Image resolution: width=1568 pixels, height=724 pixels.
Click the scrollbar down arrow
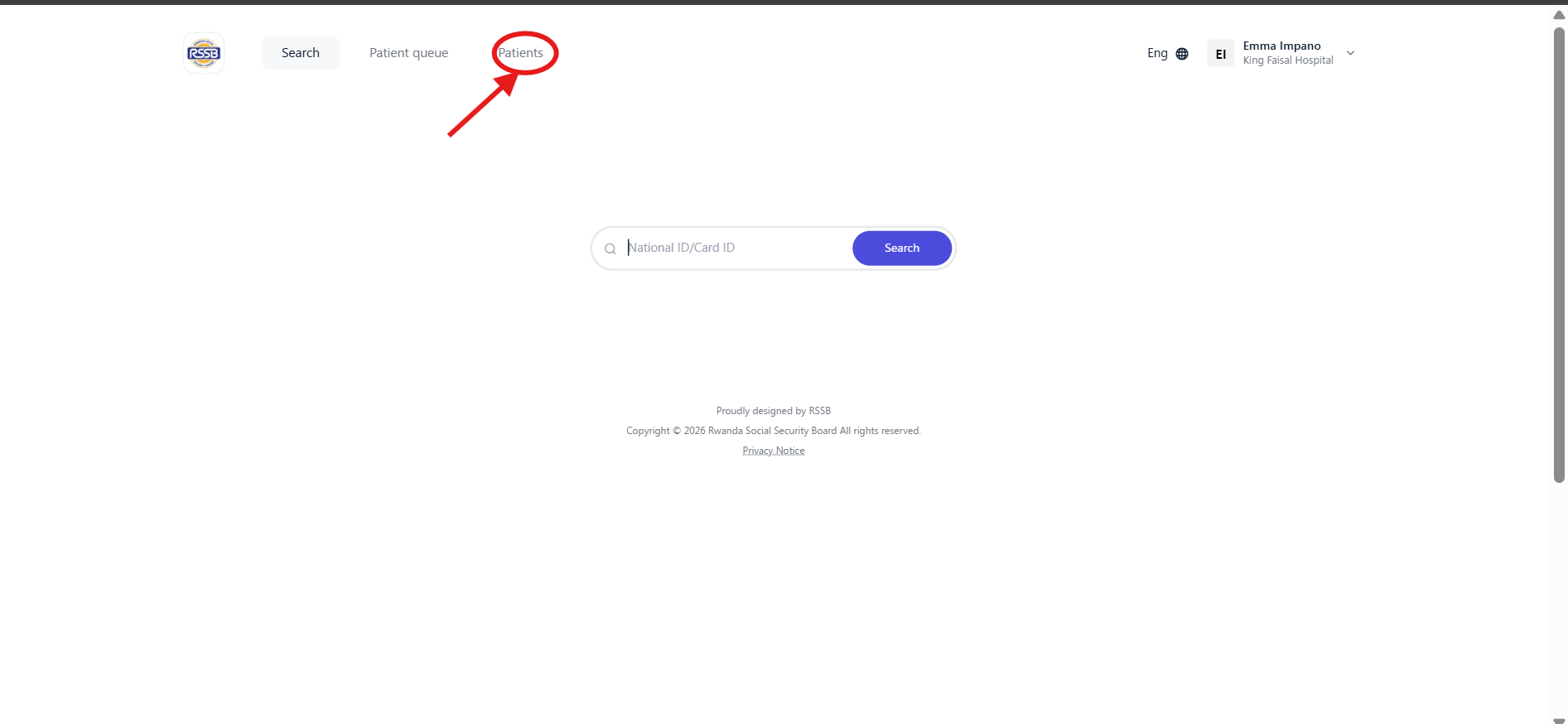tap(1559, 720)
